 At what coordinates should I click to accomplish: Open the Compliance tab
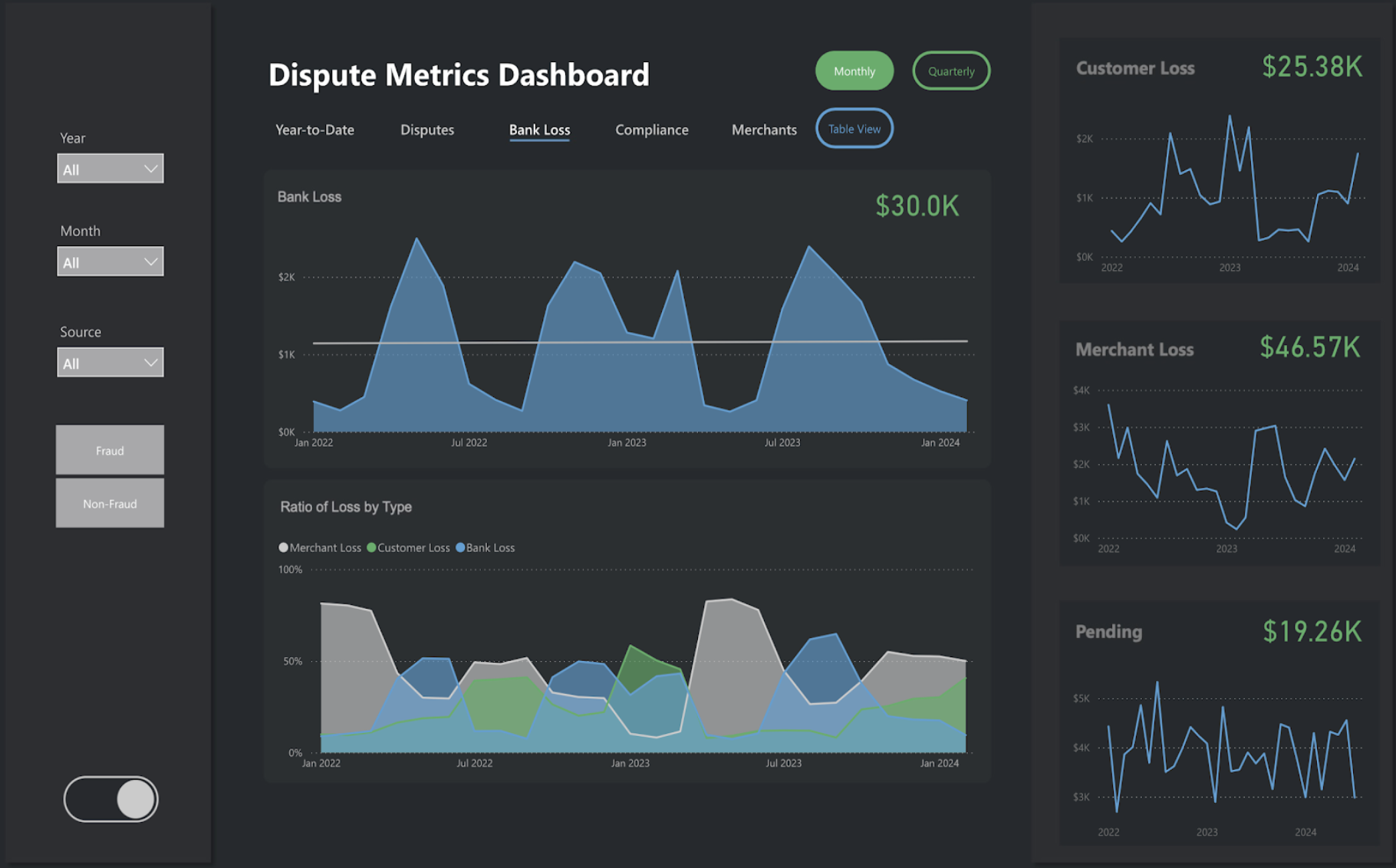point(651,130)
